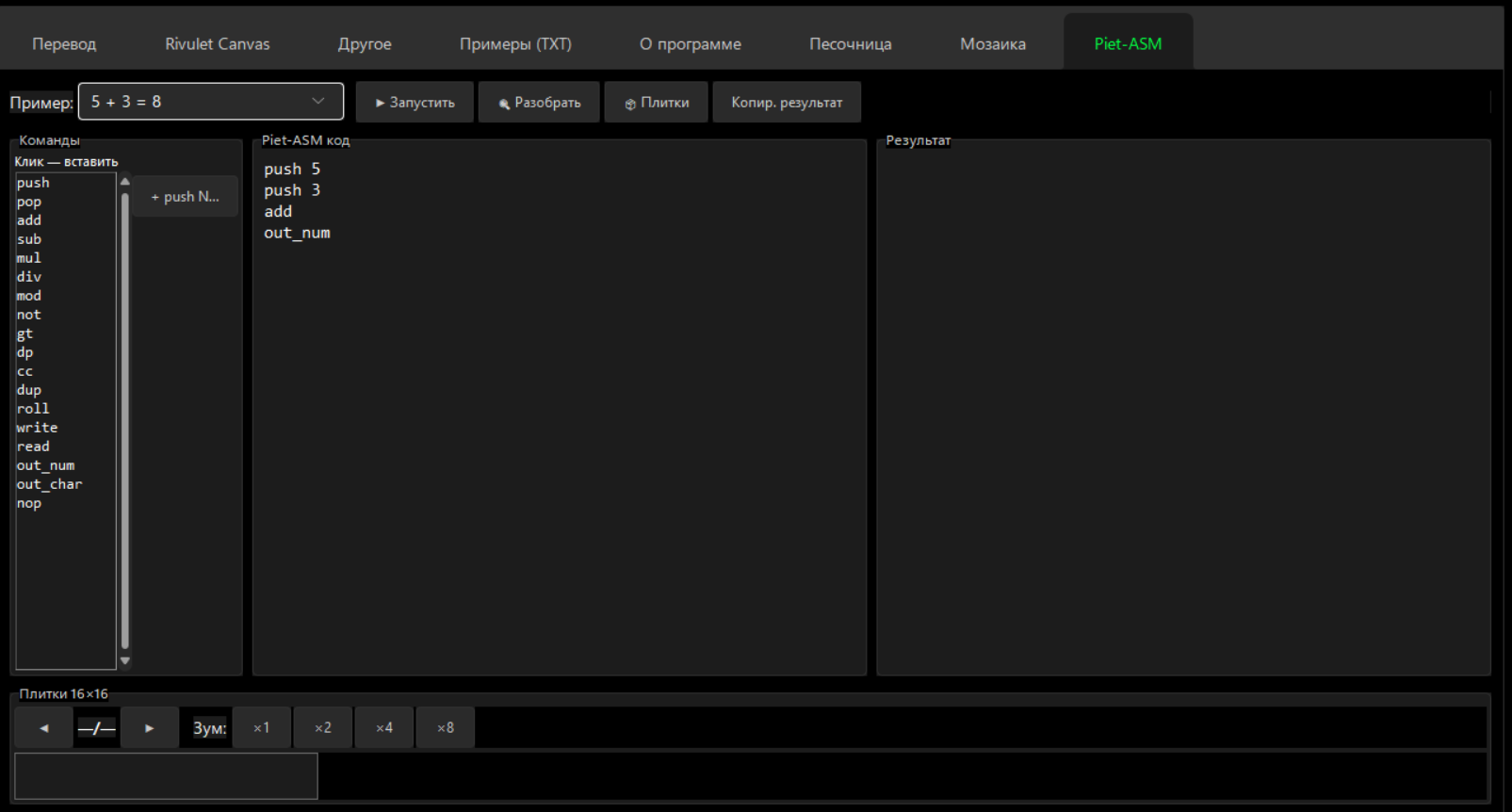Open the Примеры (TXT) tab
Image resolution: width=1512 pixels, height=812 pixels.
click(515, 44)
